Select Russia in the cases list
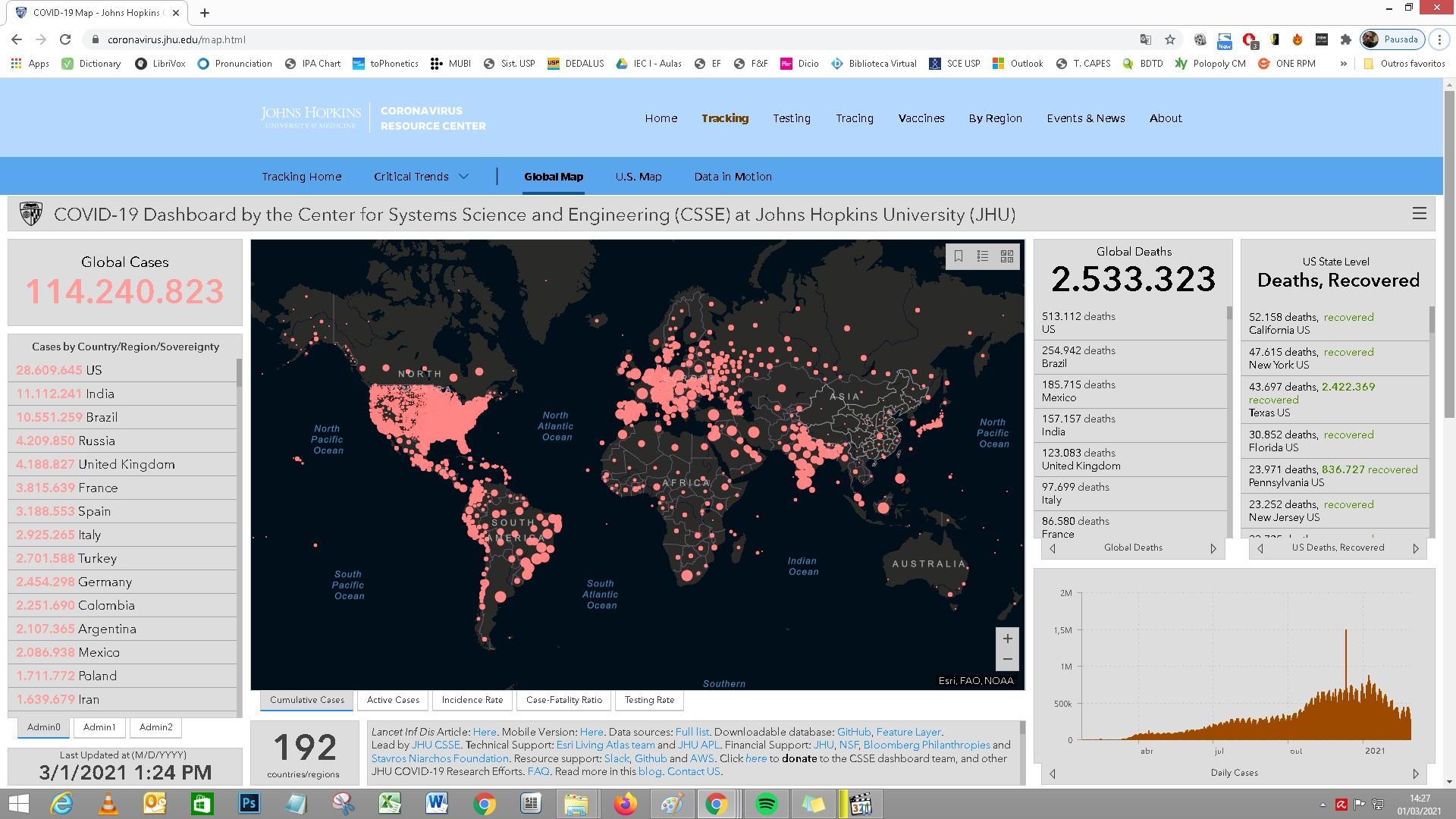This screenshot has width=1456, height=819. click(123, 441)
